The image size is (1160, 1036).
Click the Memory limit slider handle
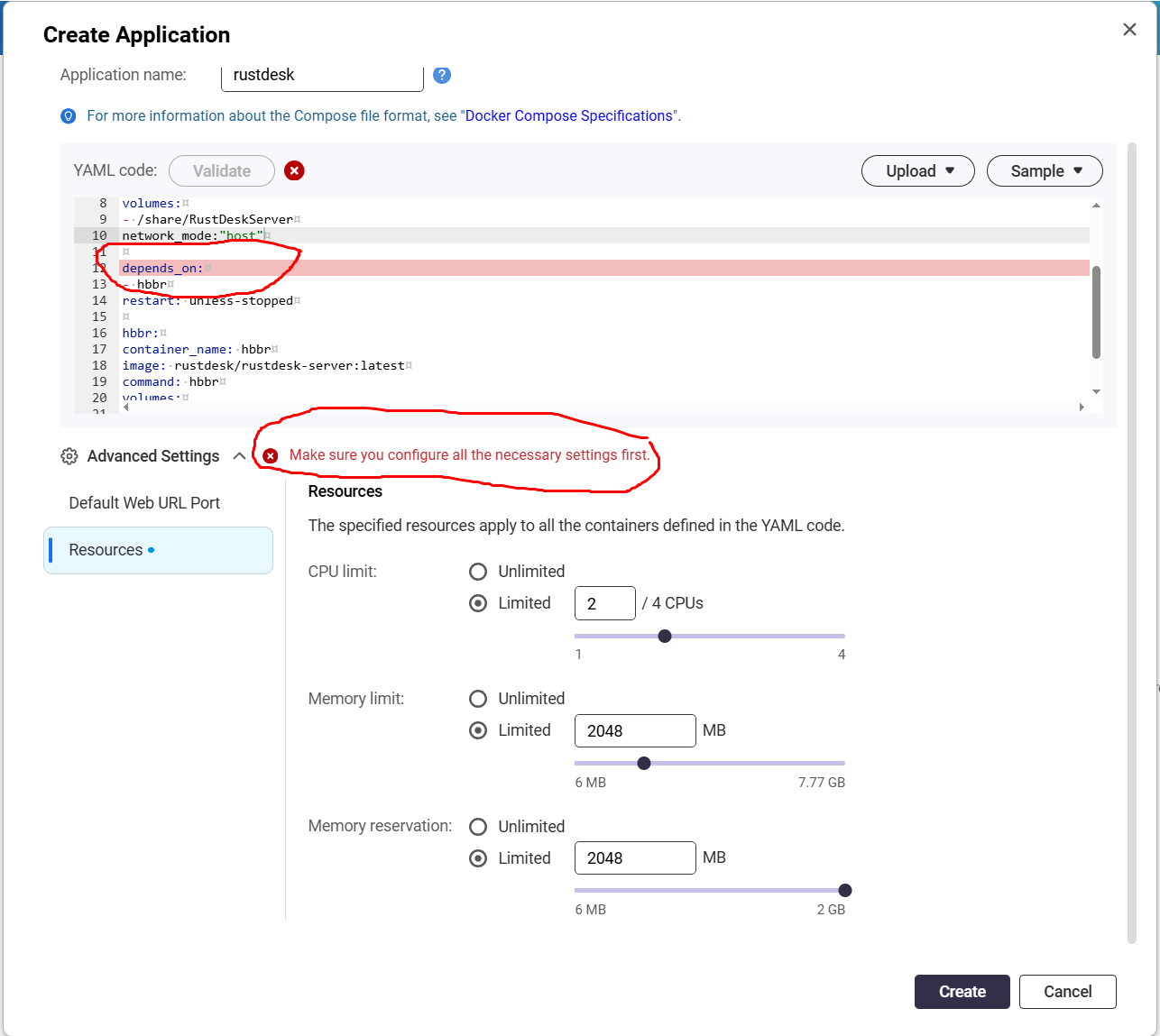(644, 763)
